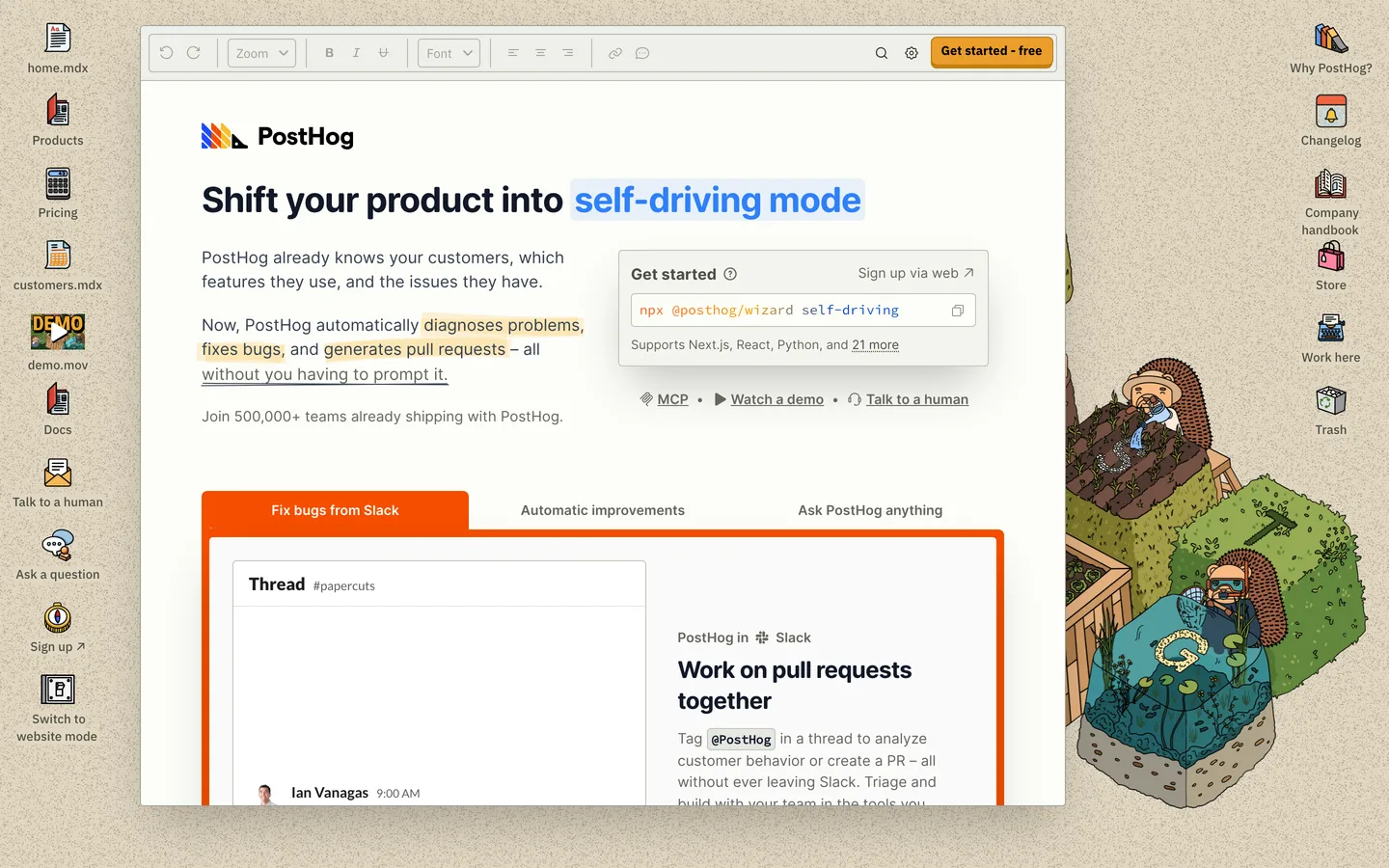Play the demo.mov thumbnail
The width and height of the screenshot is (1389, 868).
58,333
